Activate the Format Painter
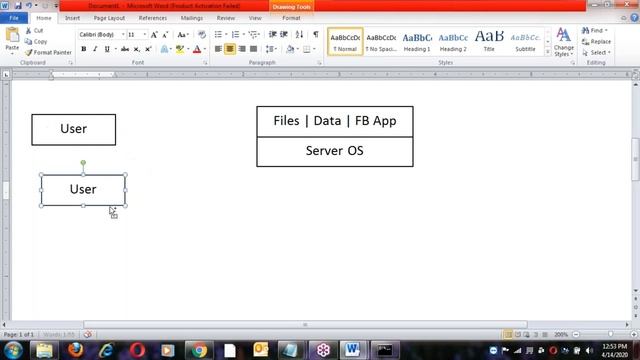 48,53
